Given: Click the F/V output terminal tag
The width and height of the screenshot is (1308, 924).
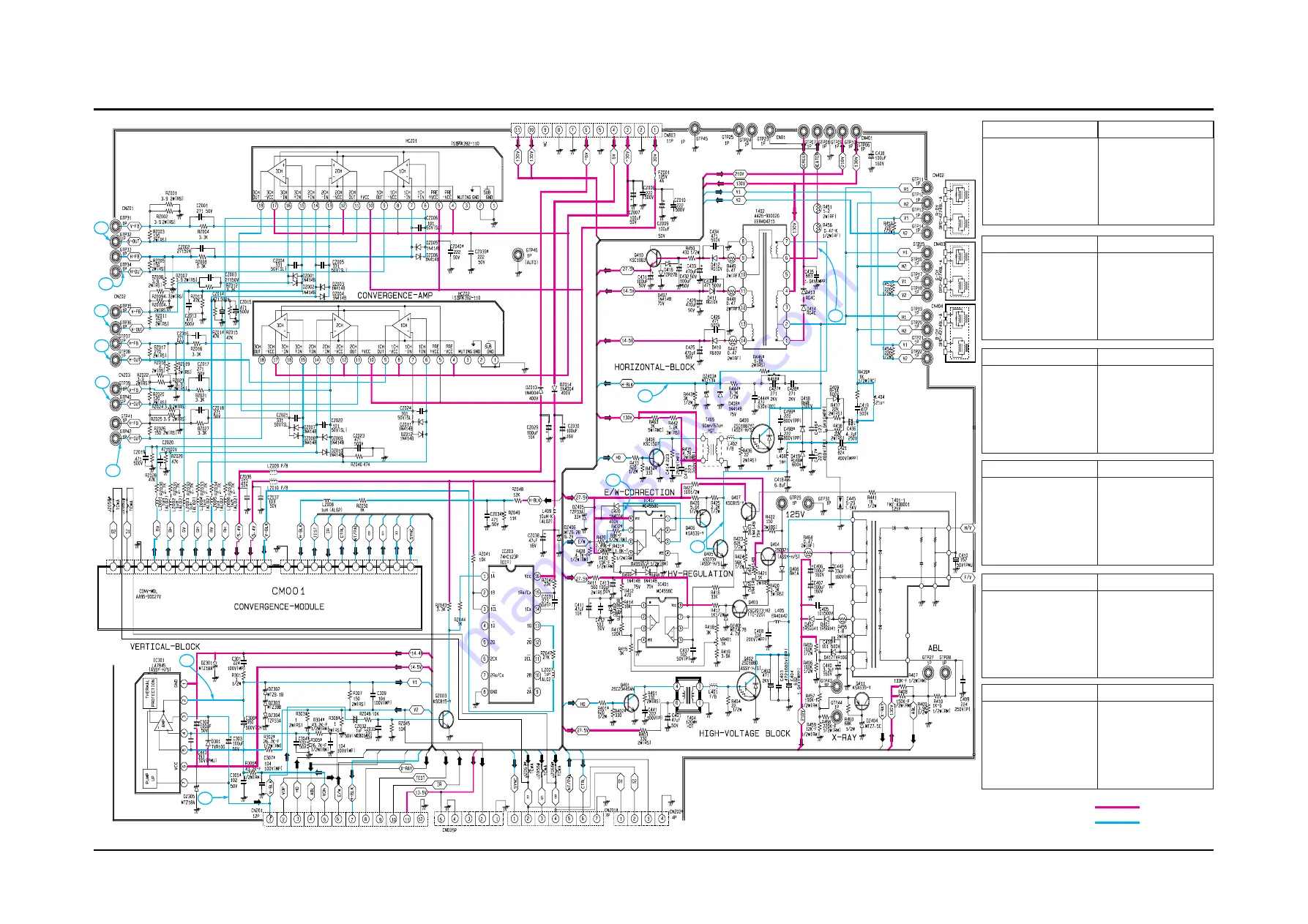Looking at the screenshot, I should click(968, 577).
